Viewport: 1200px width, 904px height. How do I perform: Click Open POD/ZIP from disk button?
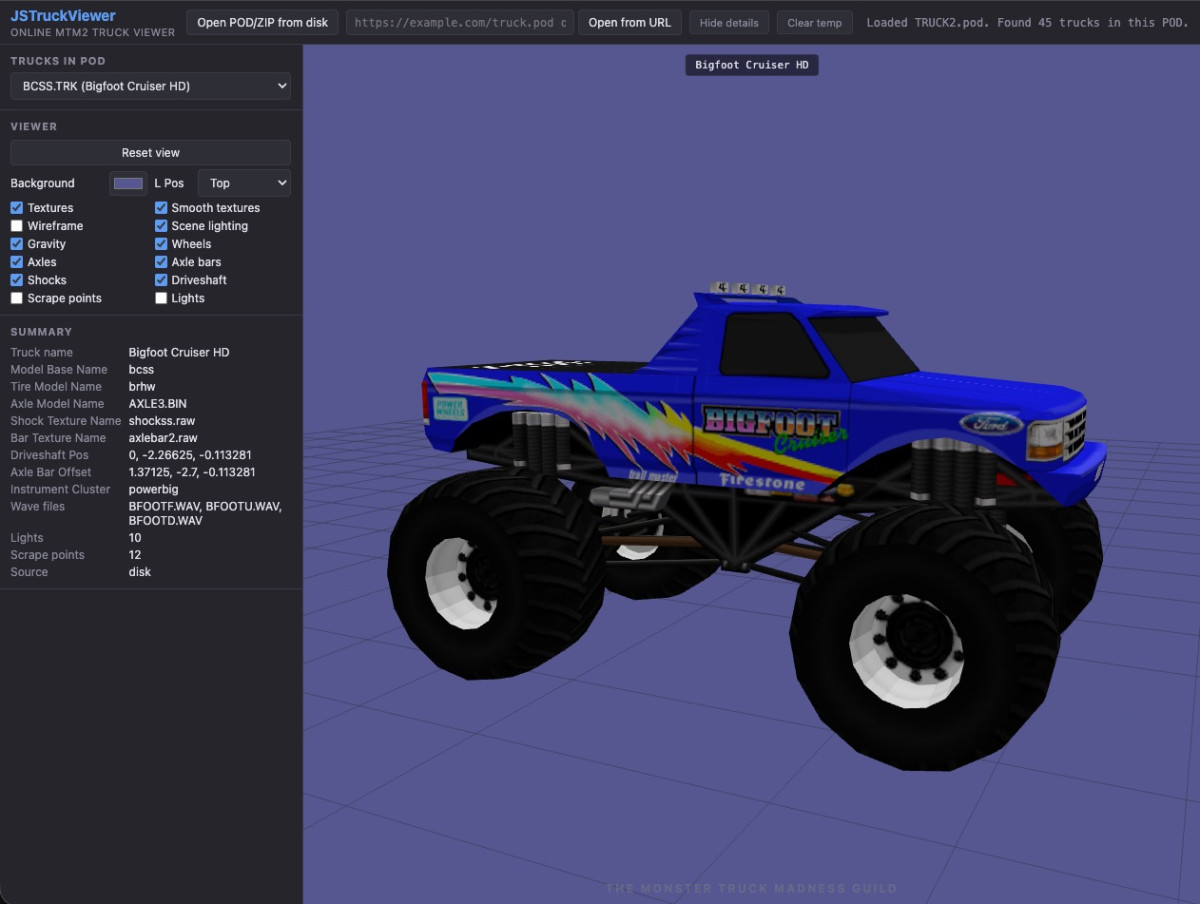pos(263,23)
